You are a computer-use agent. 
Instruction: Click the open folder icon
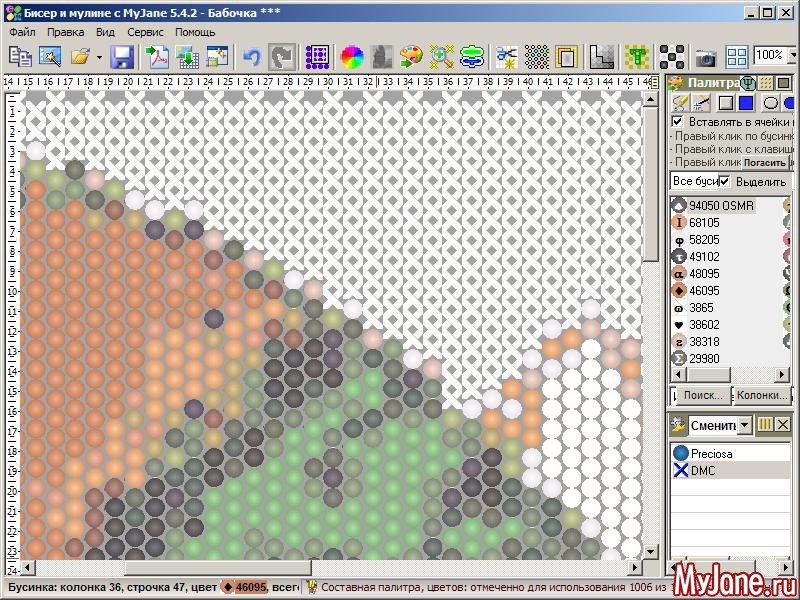point(80,56)
